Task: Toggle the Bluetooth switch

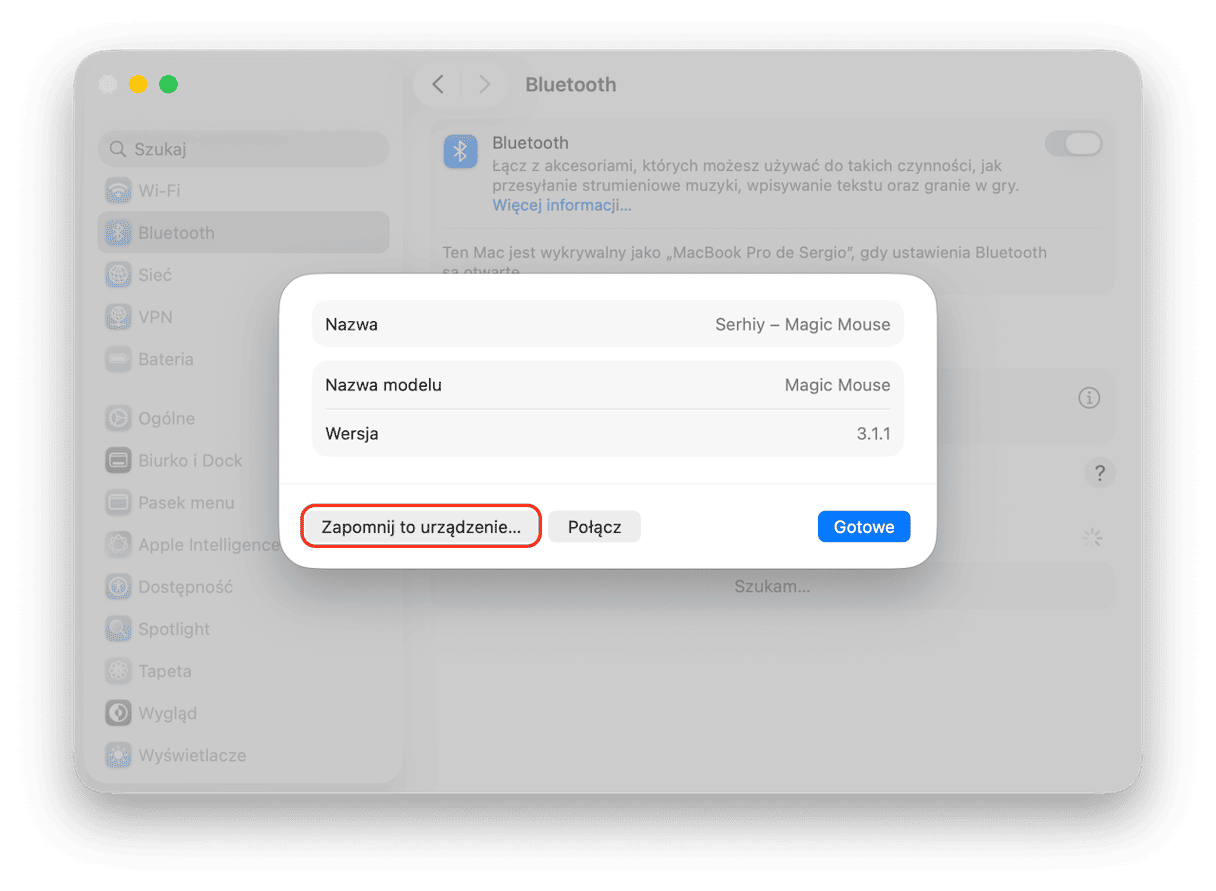Action: pyautogui.click(x=1073, y=144)
